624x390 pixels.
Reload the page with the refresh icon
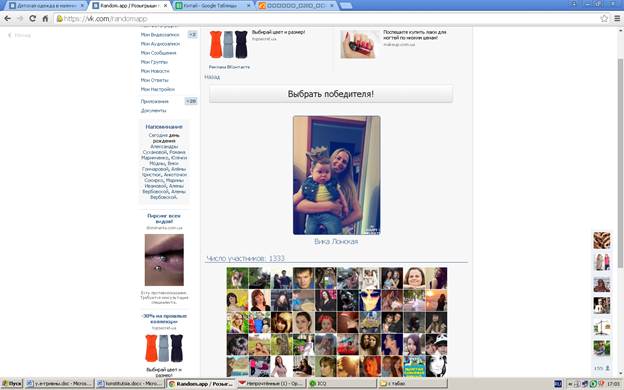coord(33,18)
